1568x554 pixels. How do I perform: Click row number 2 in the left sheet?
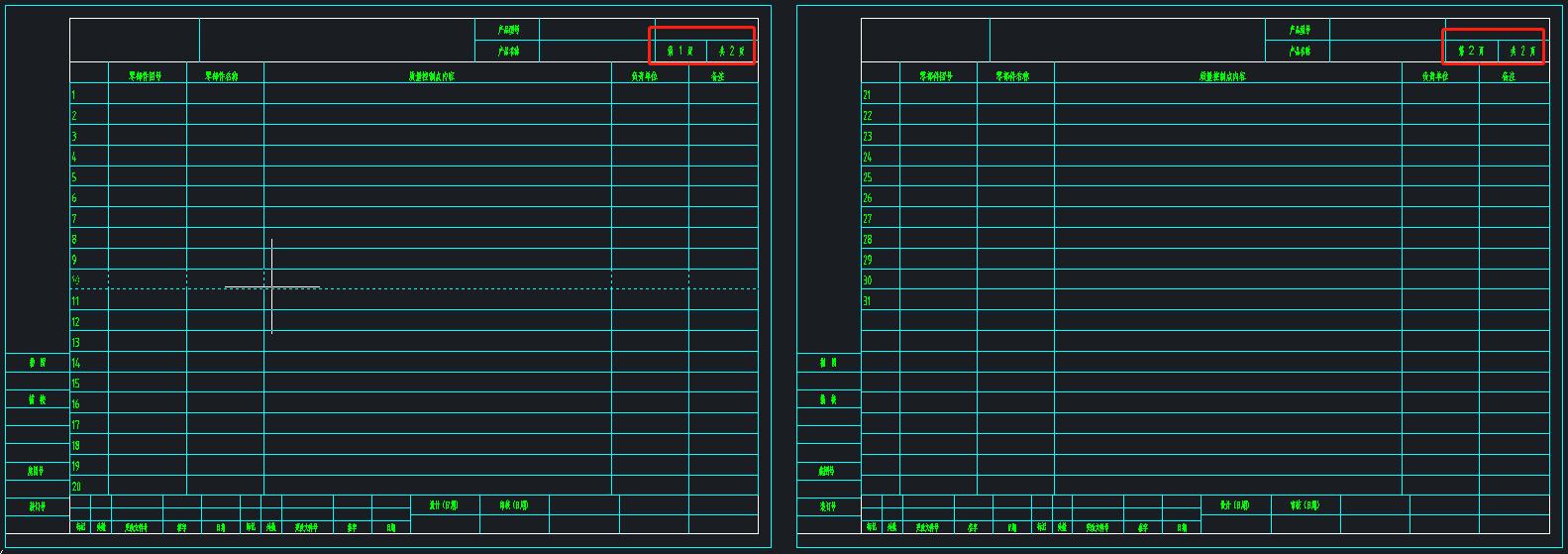pyautogui.click(x=73, y=116)
